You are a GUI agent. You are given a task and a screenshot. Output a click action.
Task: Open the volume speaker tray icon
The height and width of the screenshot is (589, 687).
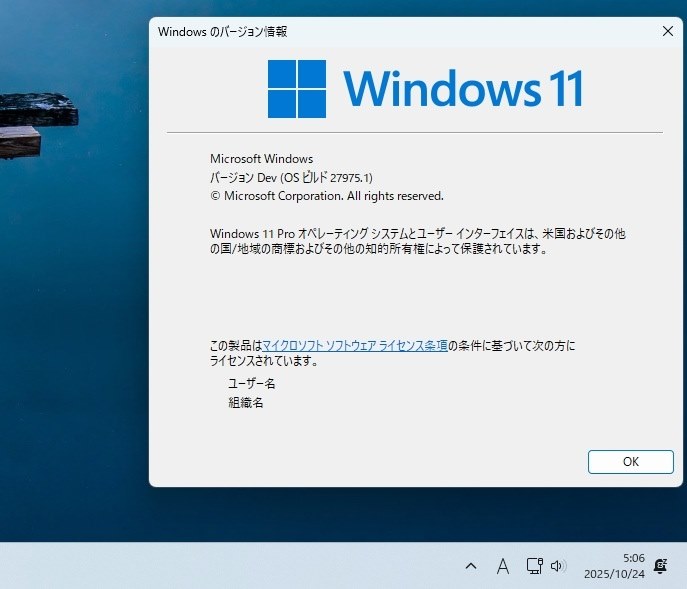tap(557, 566)
